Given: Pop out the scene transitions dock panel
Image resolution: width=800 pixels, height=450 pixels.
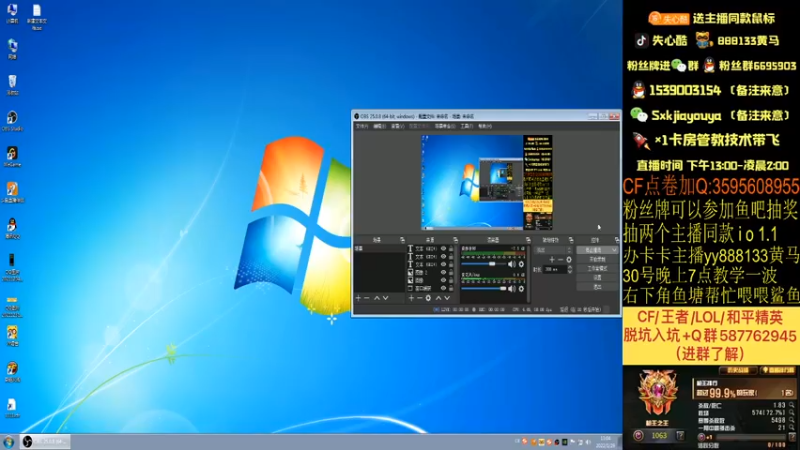Looking at the screenshot, I should (571, 240).
